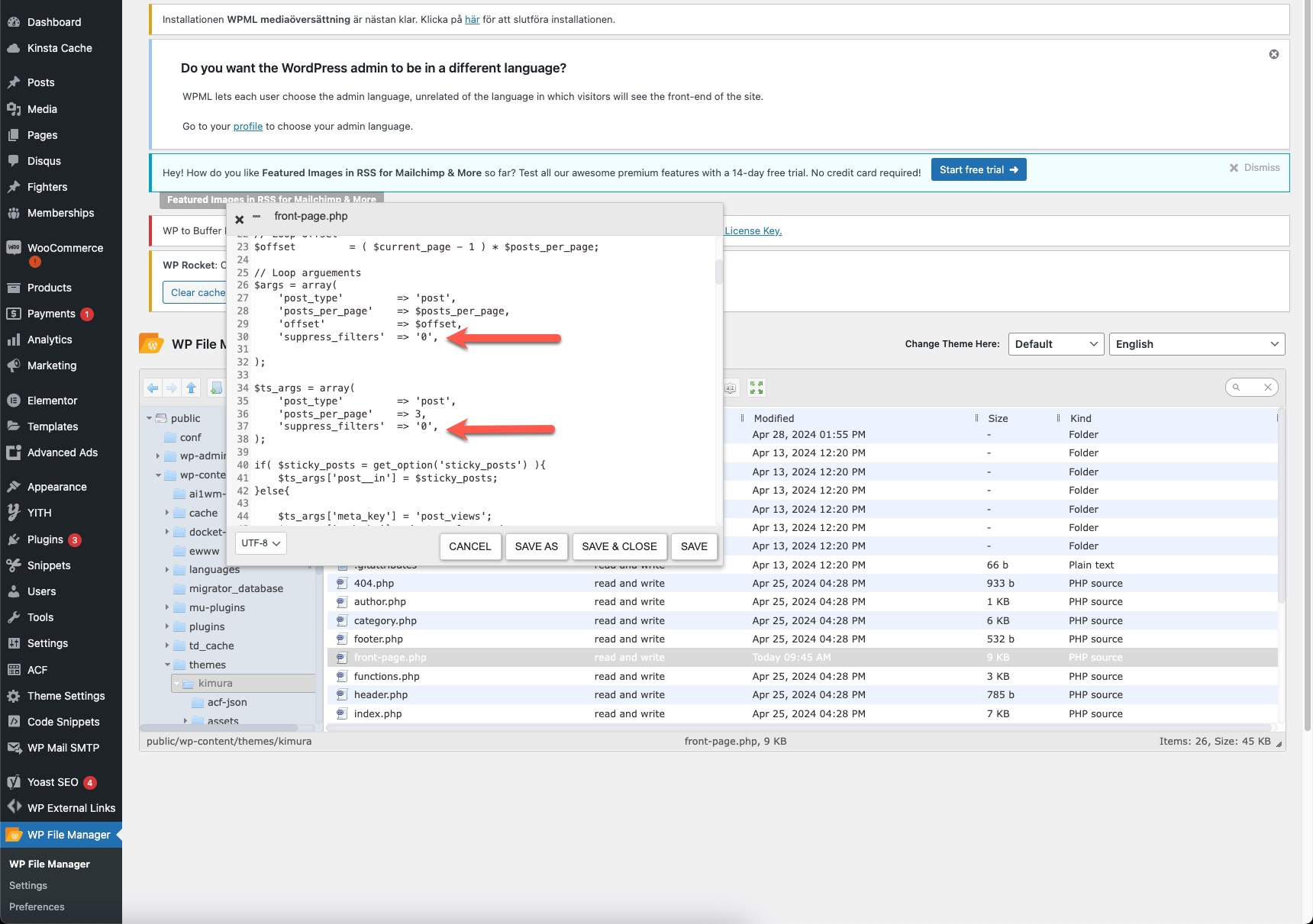1313x924 pixels.
Task: Go to parent folder with the up arrow
Action: (192, 388)
